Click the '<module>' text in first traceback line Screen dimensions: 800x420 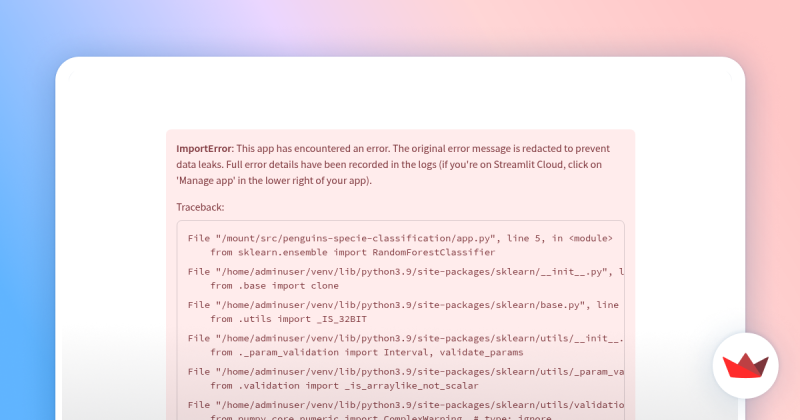point(591,238)
